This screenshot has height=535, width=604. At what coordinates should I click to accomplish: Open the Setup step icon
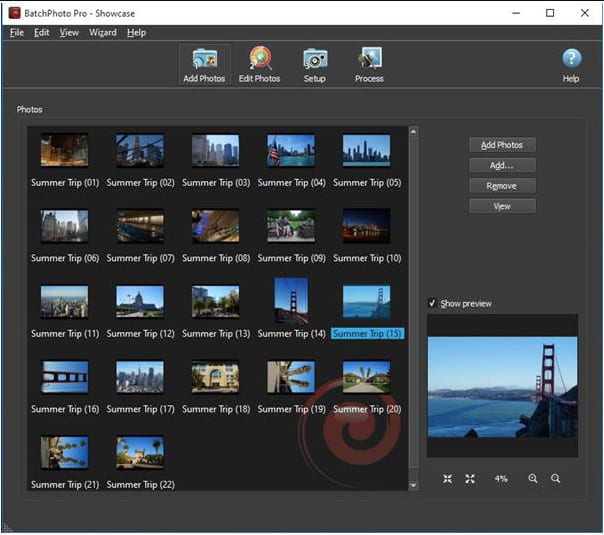coord(315,64)
